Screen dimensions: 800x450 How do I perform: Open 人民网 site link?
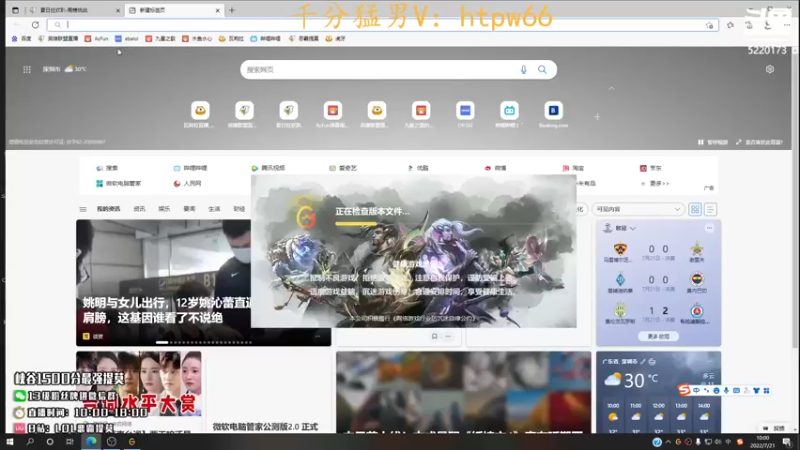tap(187, 184)
